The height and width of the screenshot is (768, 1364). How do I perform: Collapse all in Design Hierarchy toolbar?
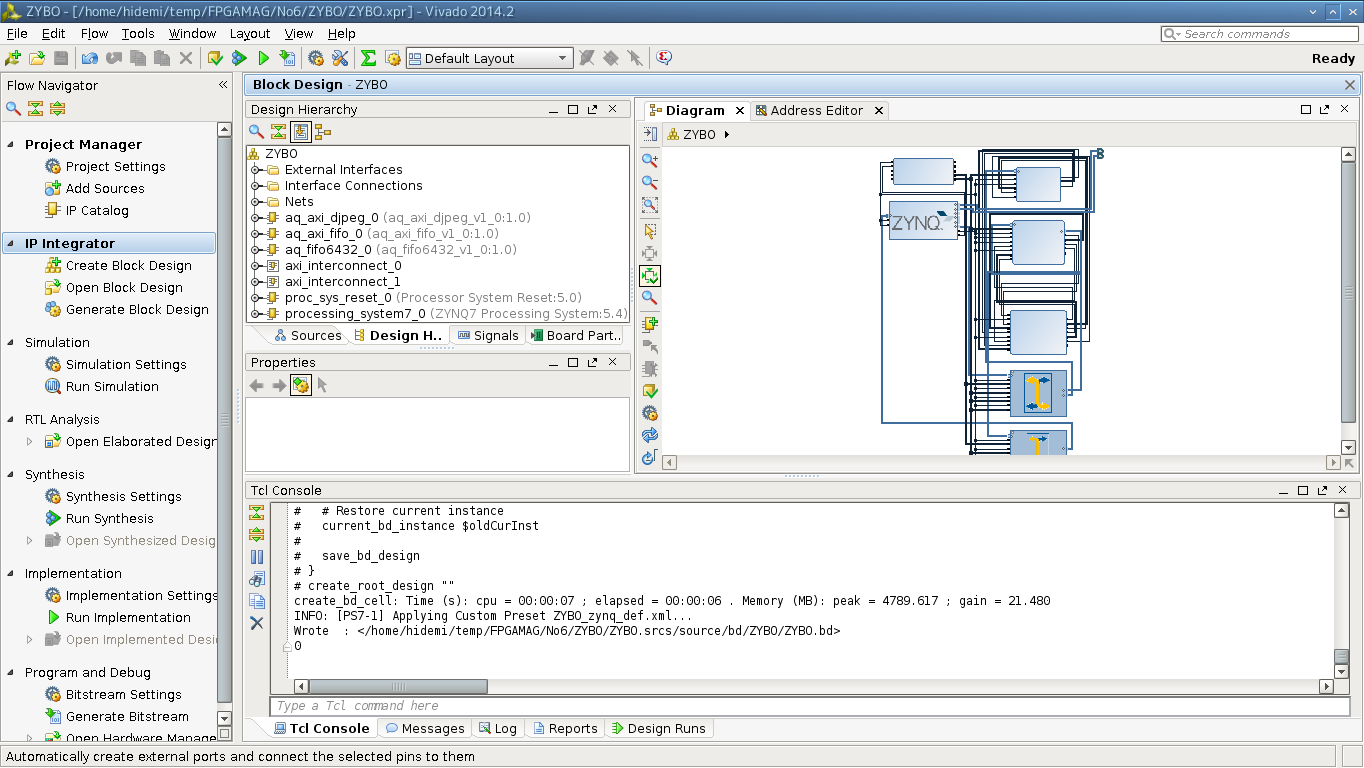click(279, 132)
